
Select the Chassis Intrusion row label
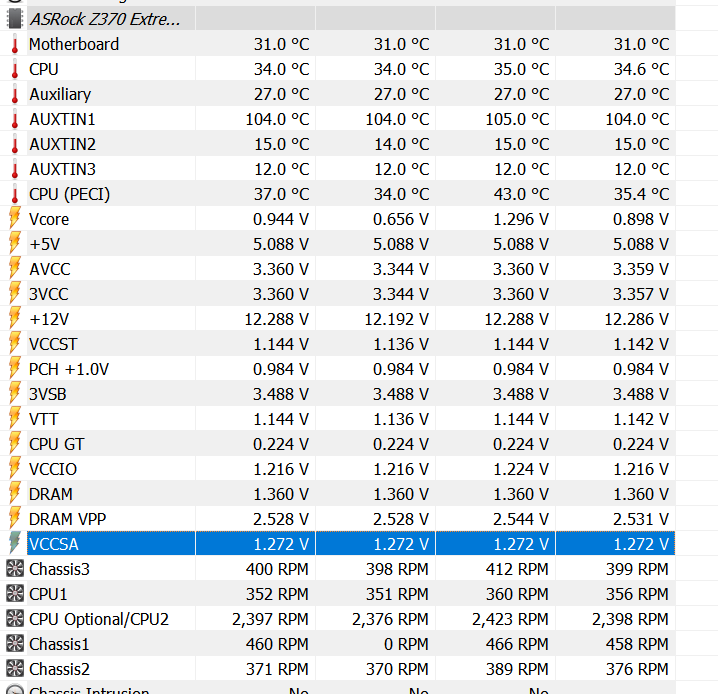89,689
